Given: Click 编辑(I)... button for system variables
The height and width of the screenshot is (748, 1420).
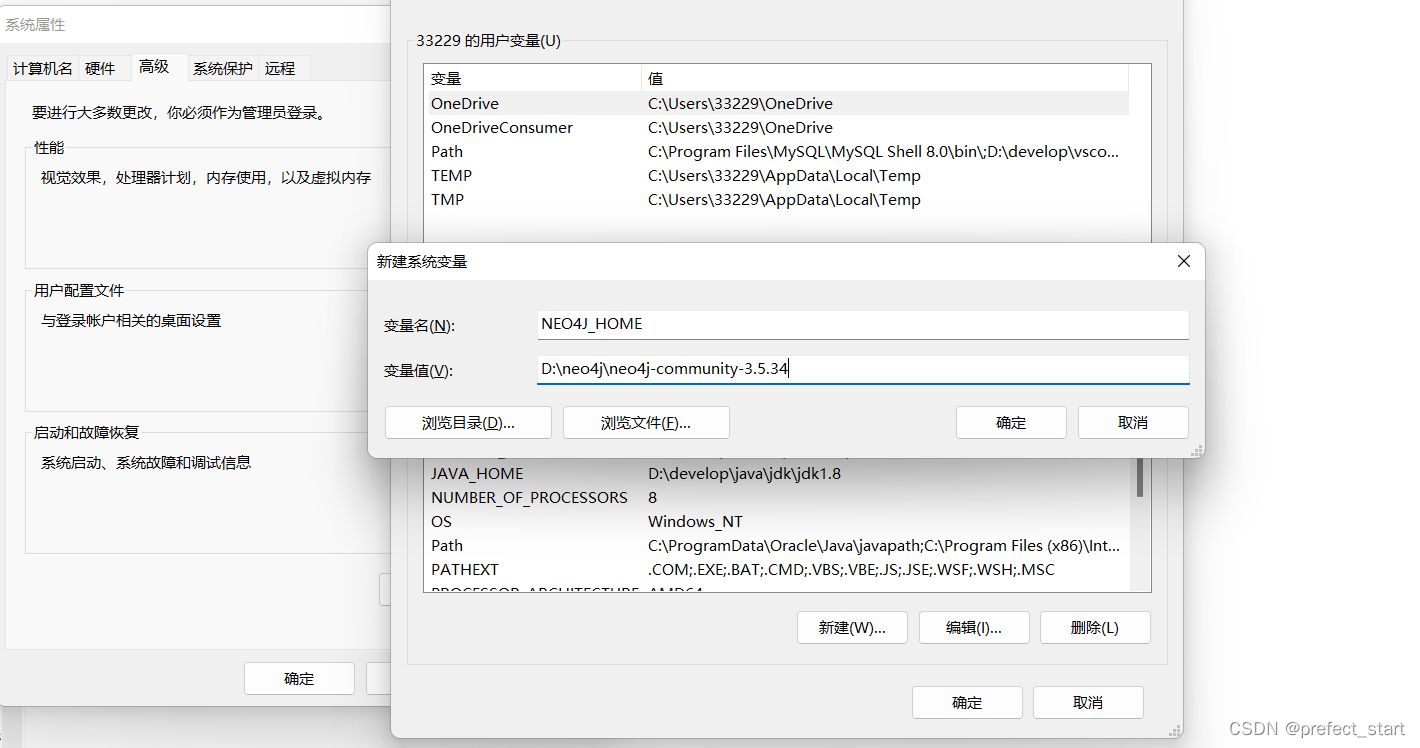Looking at the screenshot, I should [974, 628].
